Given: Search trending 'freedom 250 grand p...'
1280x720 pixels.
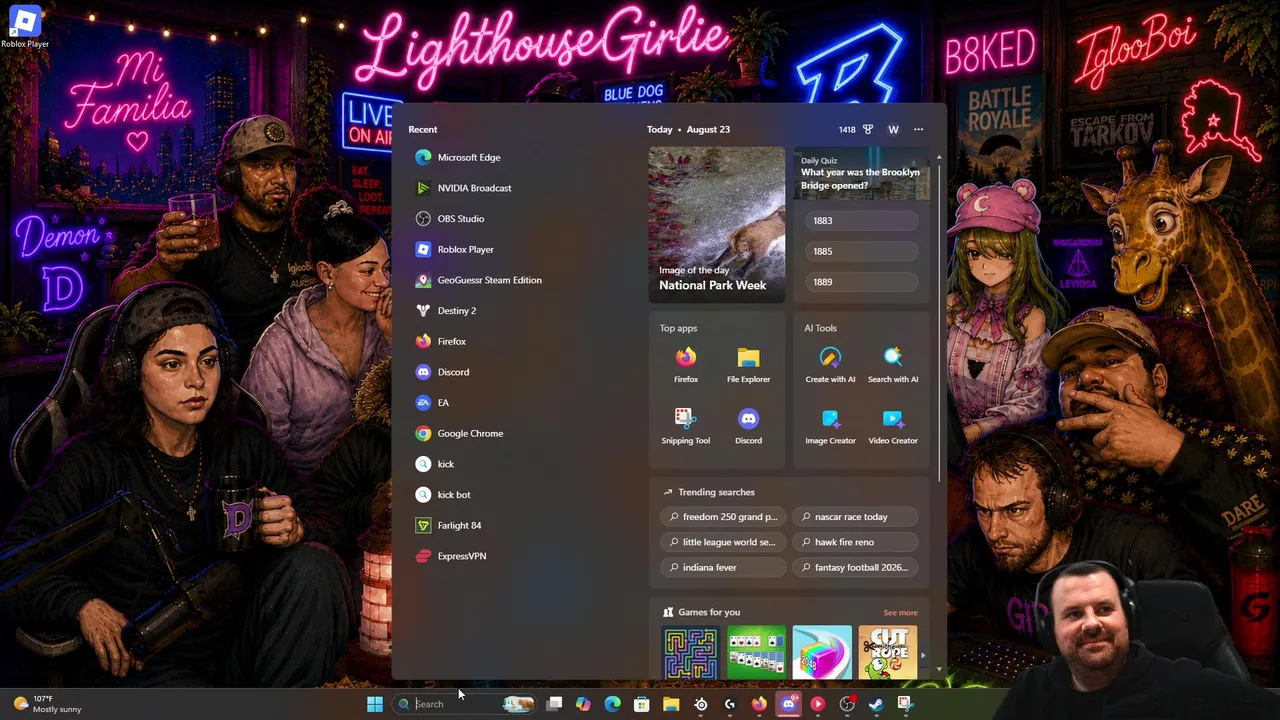Looking at the screenshot, I should [723, 517].
